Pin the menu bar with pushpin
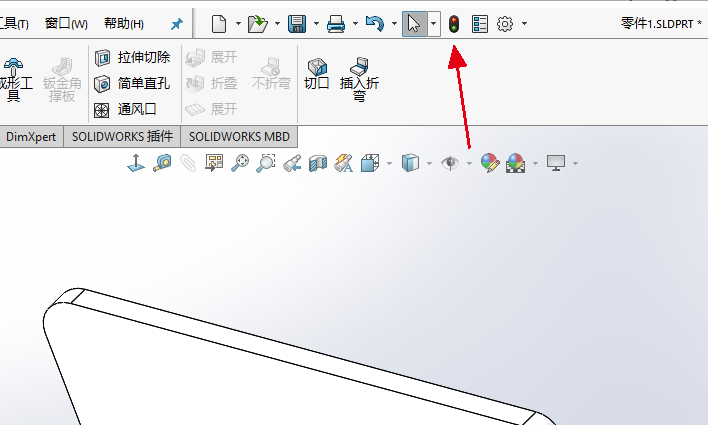Image resolution: width=708 pixels, height=425 pixels. click(177, 24)
